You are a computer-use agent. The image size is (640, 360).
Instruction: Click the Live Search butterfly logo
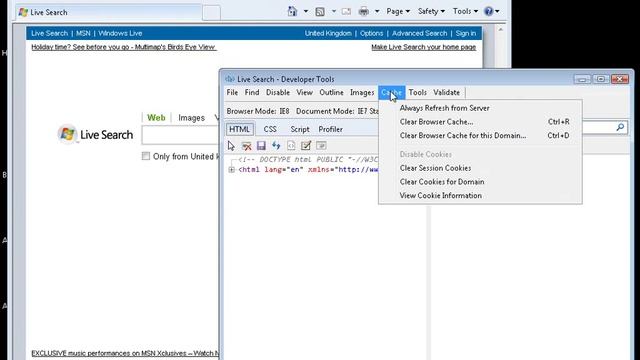pyautogui.click(x=67, y=134)
